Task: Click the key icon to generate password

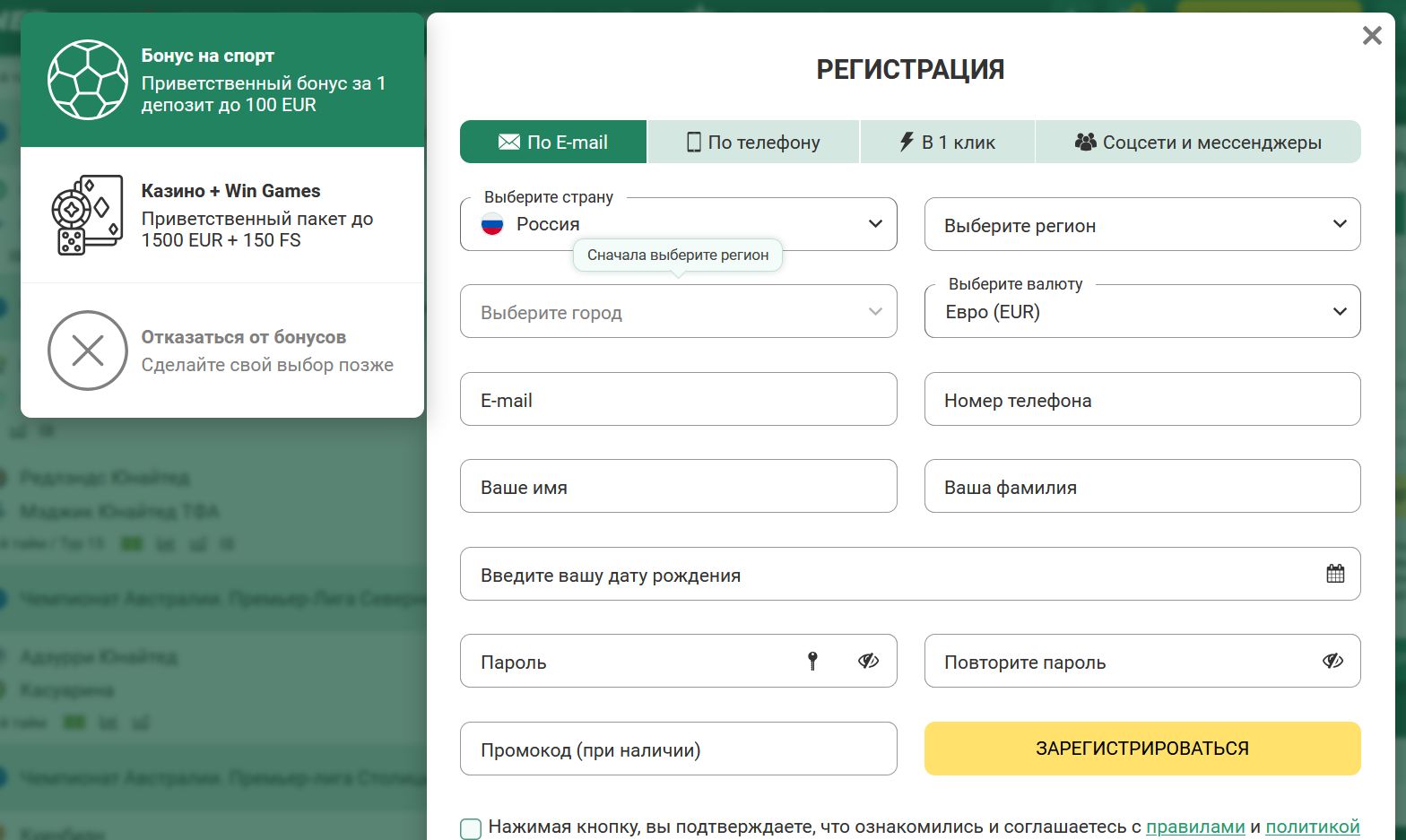Action: (x=812, y=662)
